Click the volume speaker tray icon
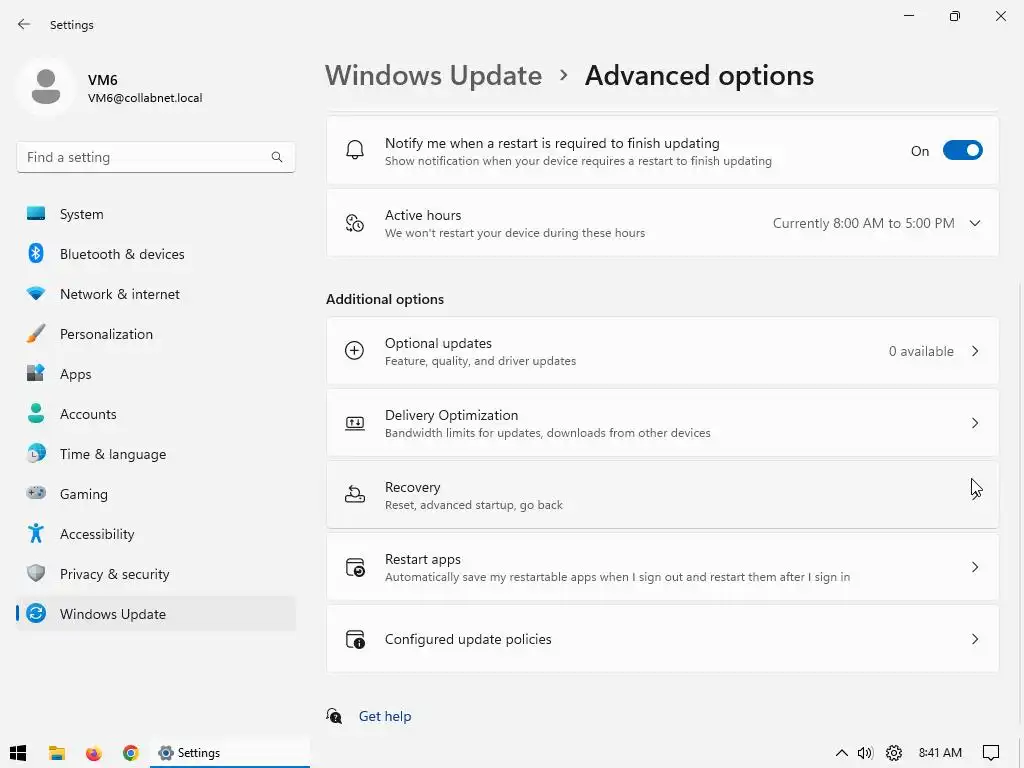This screenshot has height=768, width=1024. click(x=865, y=753)
